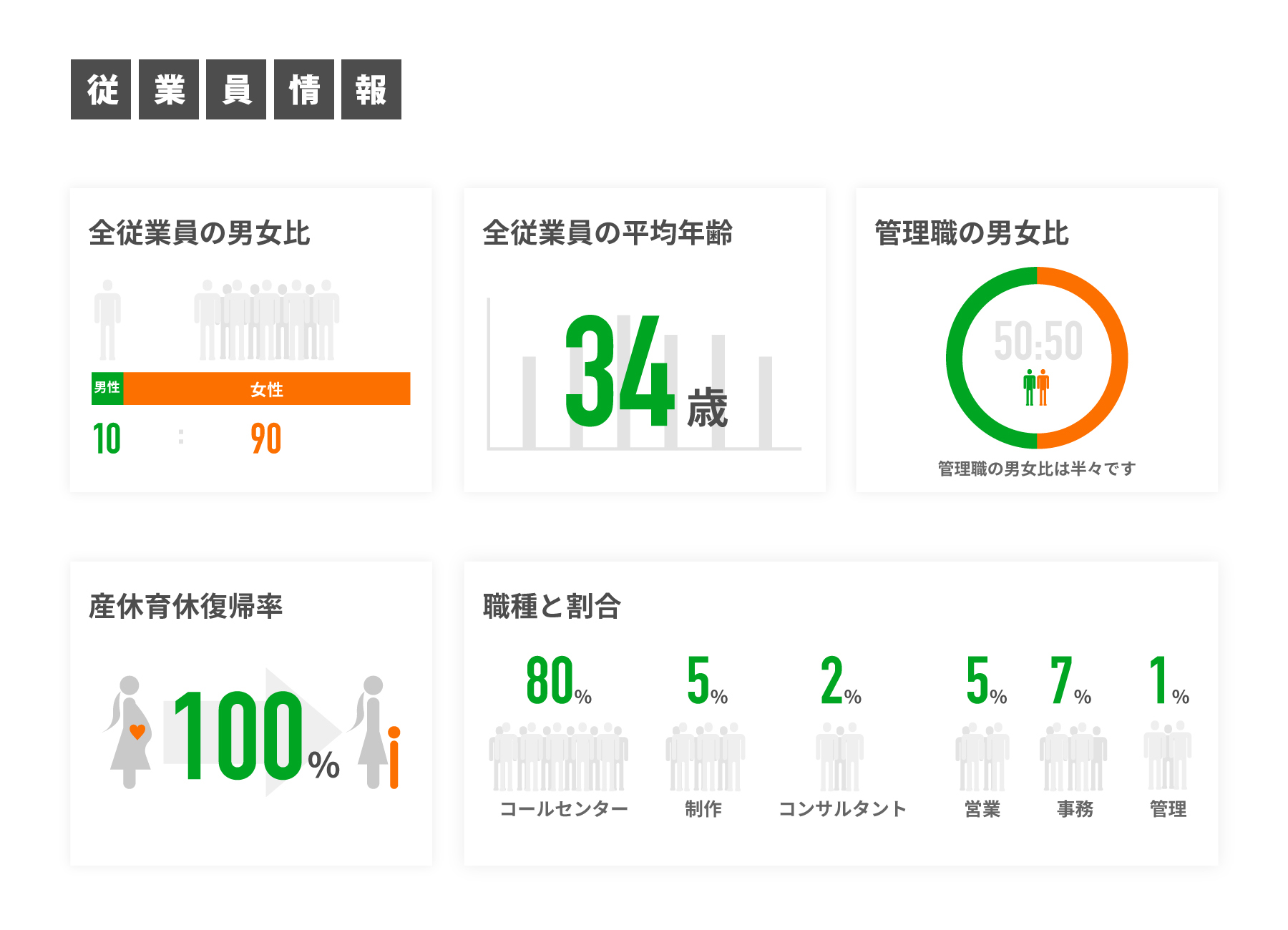Click the orange 女性 bar segment
This screenshot has height=930, width=1288.
point(267,388)
